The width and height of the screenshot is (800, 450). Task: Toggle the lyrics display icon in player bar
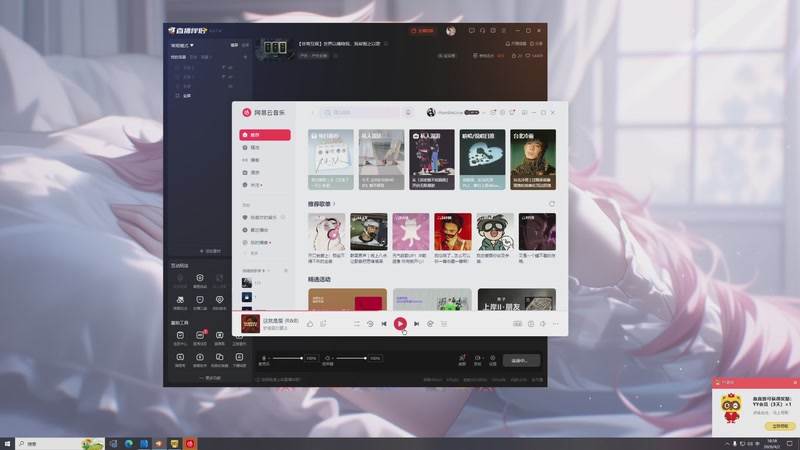coord(444,324)
